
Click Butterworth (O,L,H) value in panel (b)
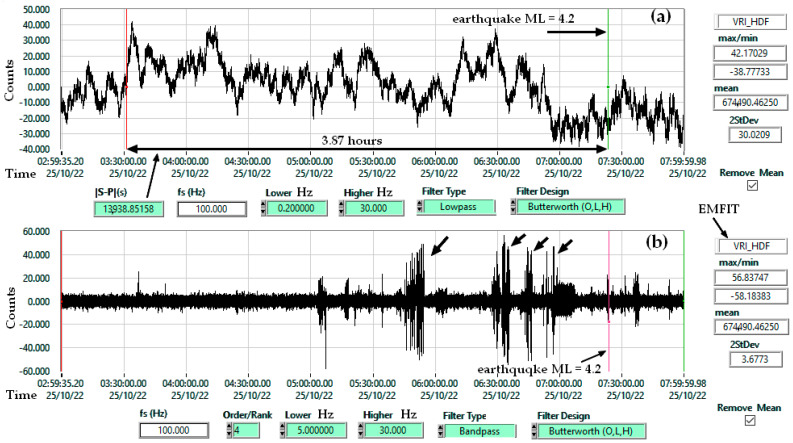[x=591, y=431]
